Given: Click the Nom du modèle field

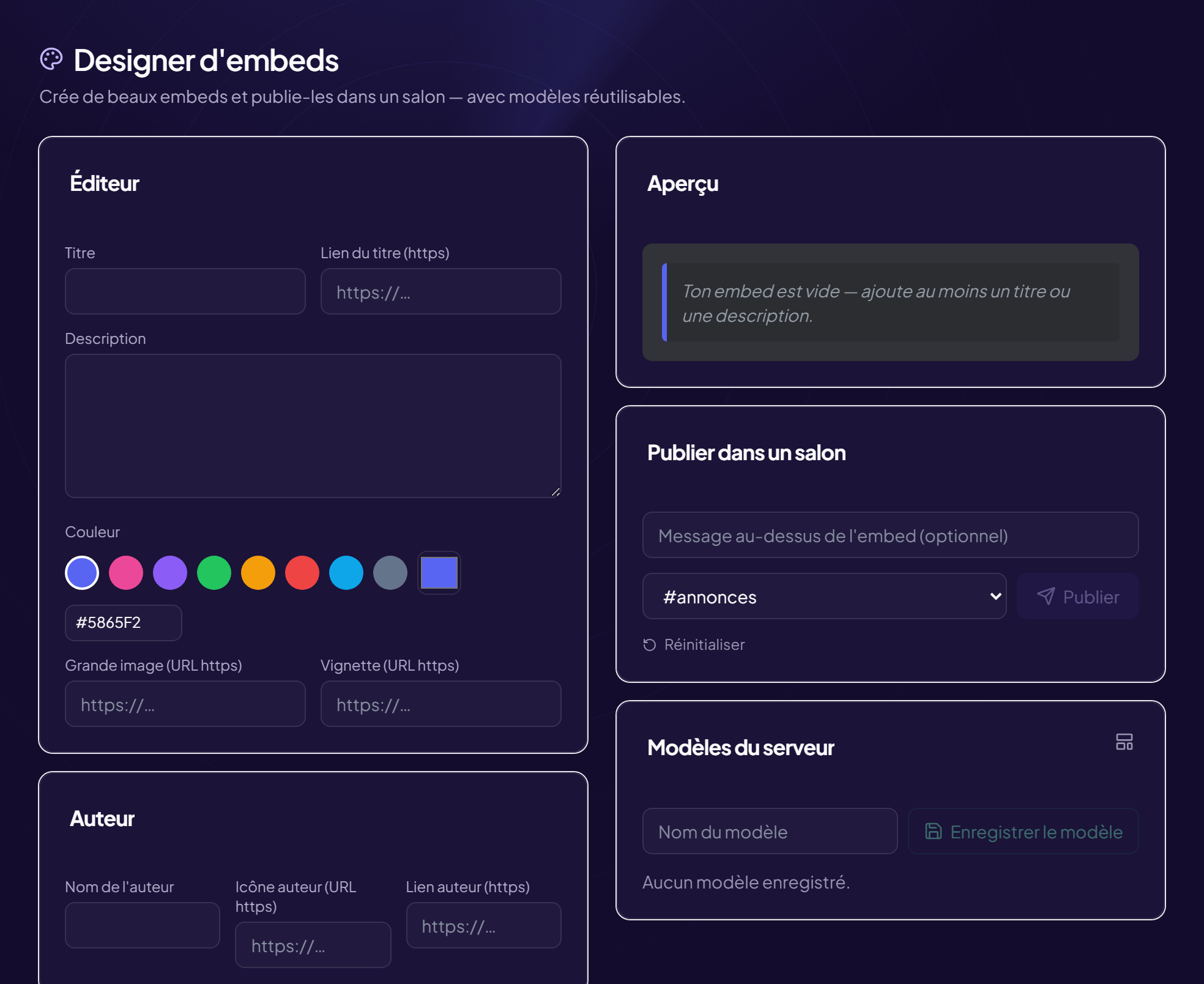Looking at the screenshot, I should (x=770, y=831).
